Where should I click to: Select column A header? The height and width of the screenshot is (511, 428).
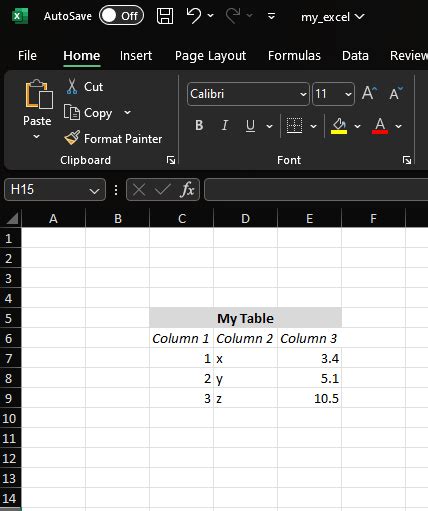(53, 219)
